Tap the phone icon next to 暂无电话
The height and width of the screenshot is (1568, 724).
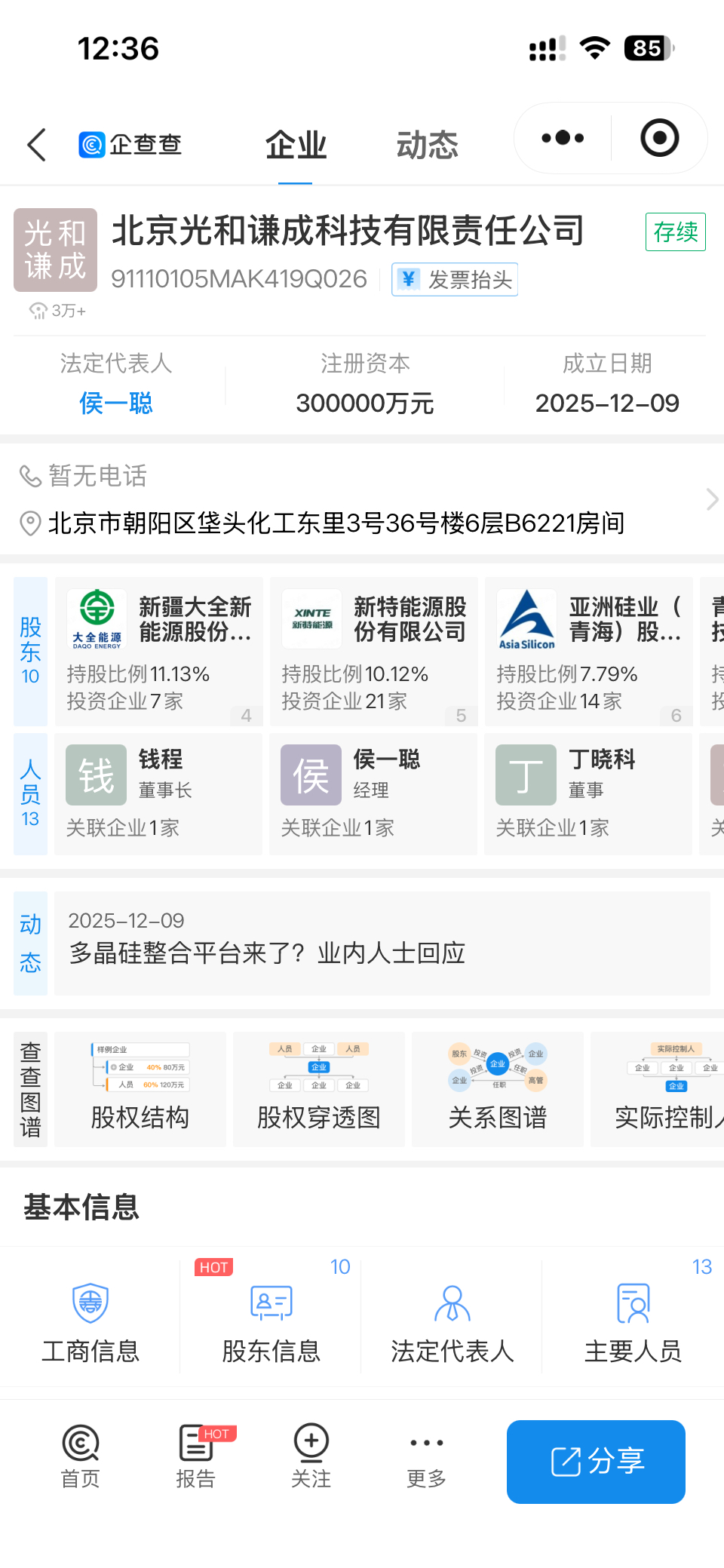tap(30, 477)
